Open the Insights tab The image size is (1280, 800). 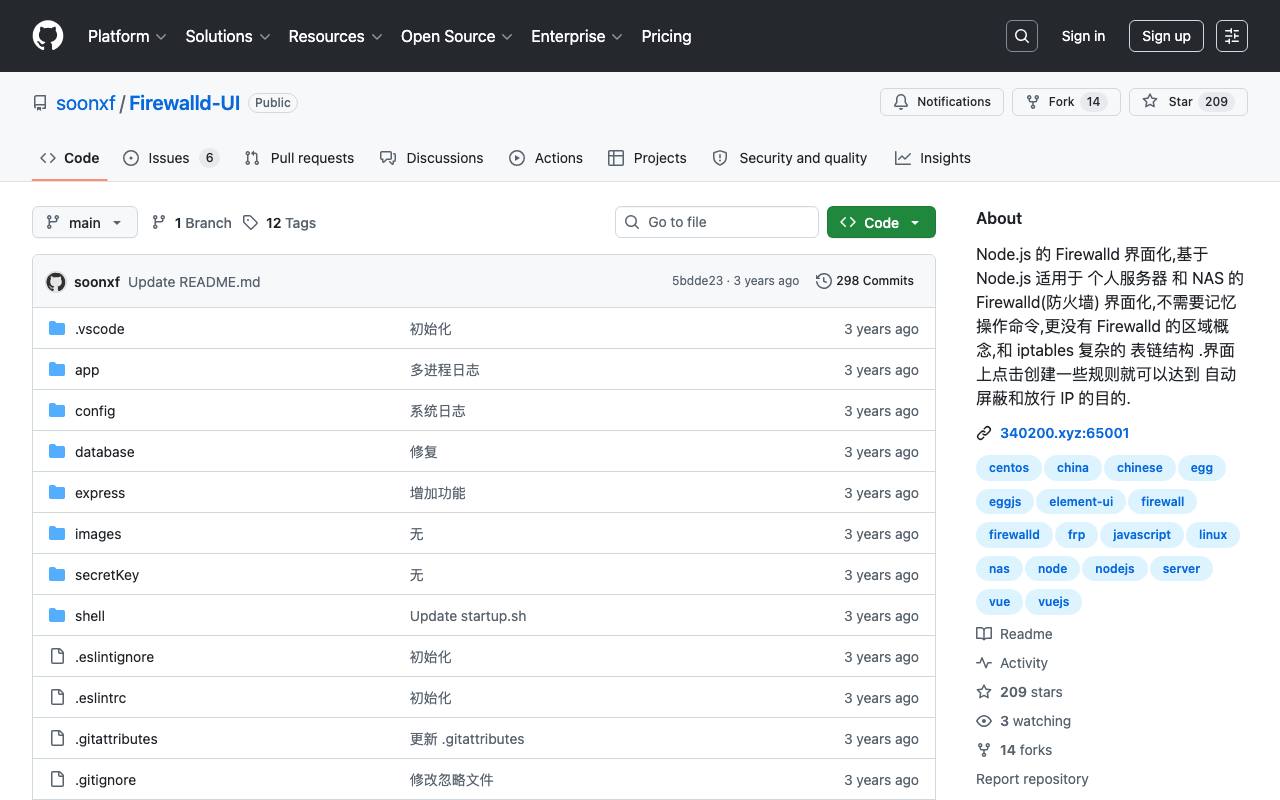[x=933, y=158]
